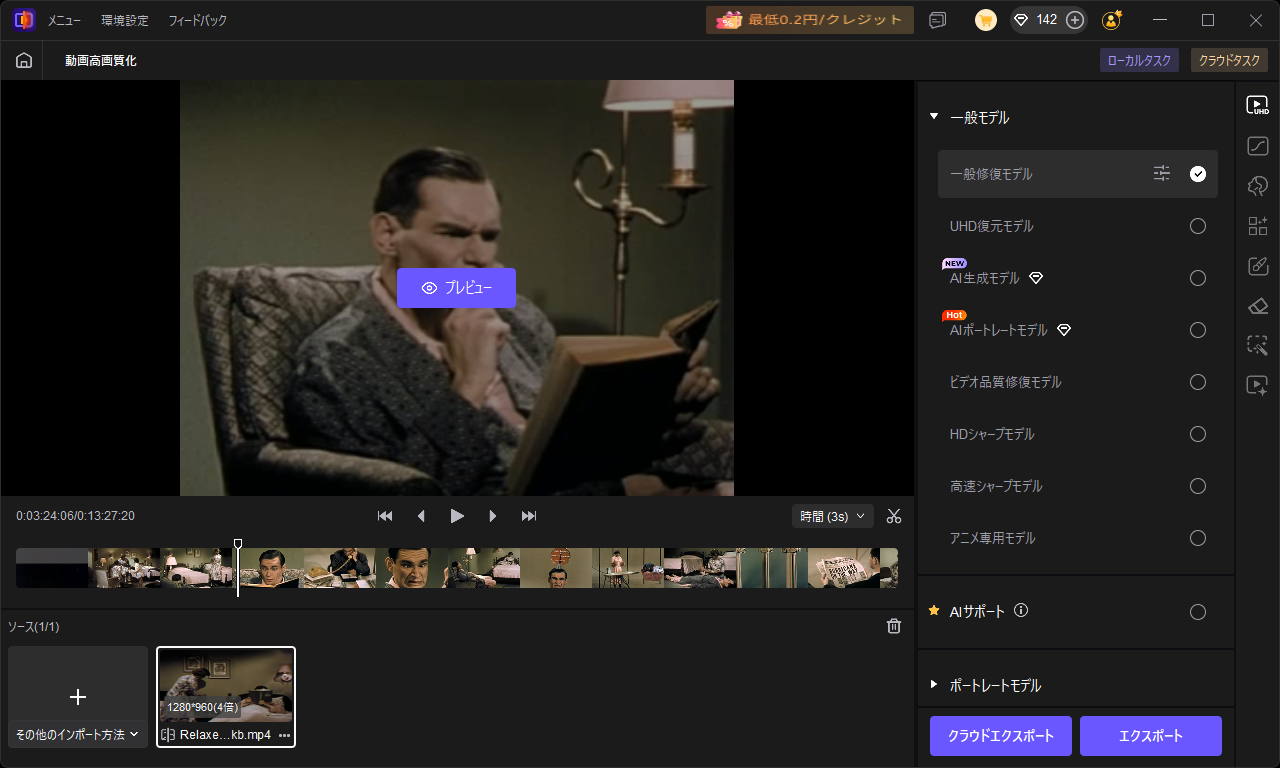Select the アニメ専用モデル radio button

point(1198,538)
